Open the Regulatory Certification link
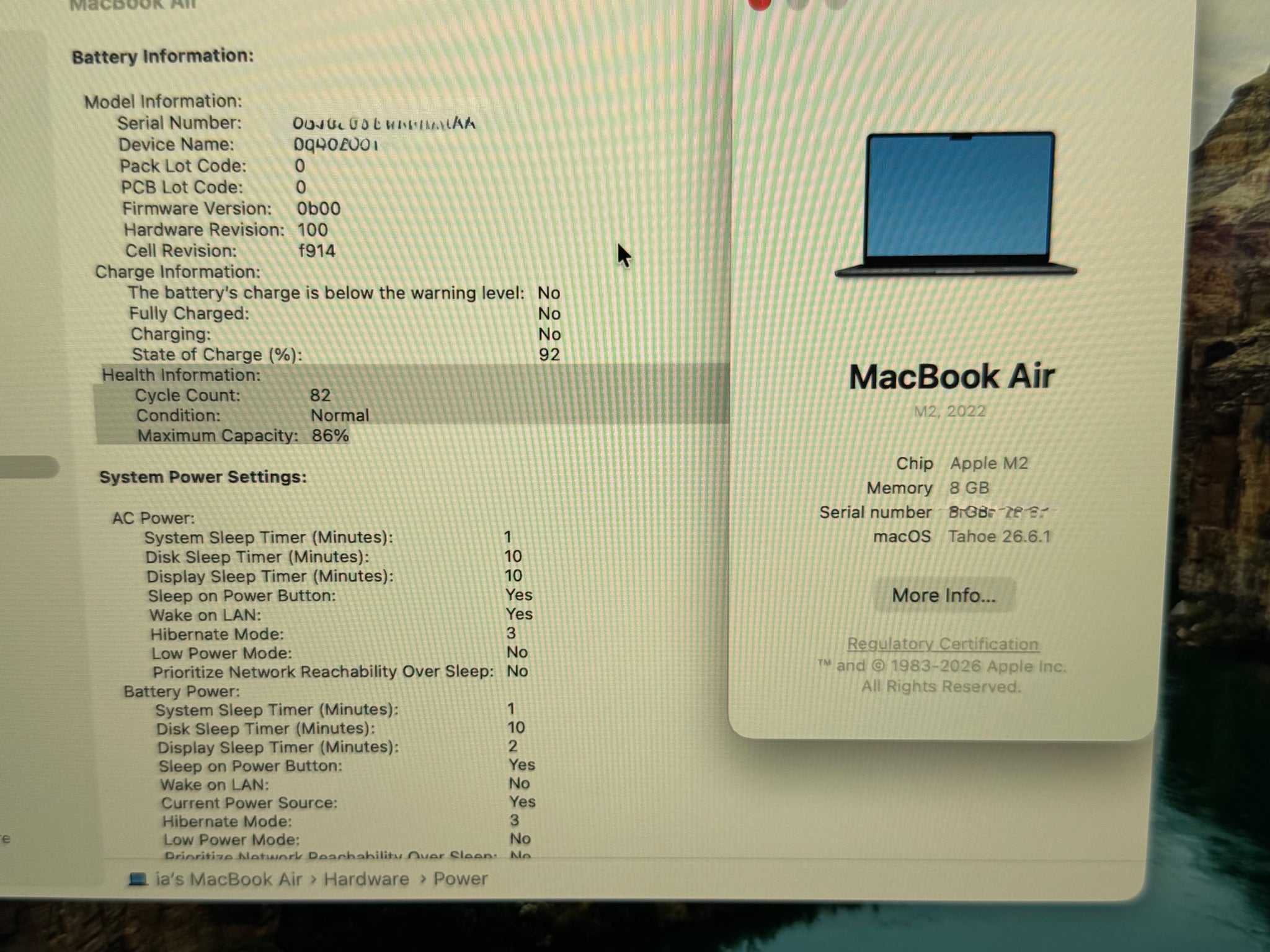This screenshot has height=952, width=1270. [943, 644]
